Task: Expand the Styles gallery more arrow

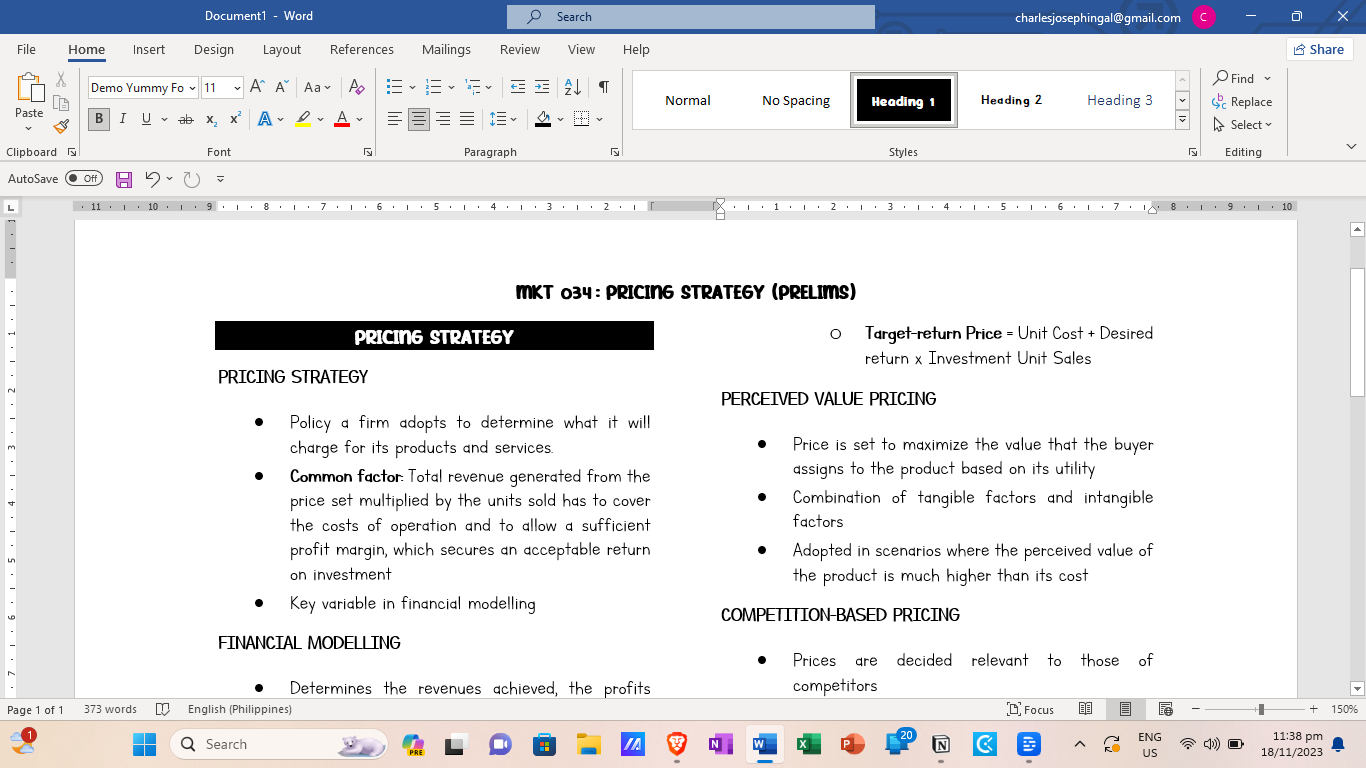Action: (1183, 120)
